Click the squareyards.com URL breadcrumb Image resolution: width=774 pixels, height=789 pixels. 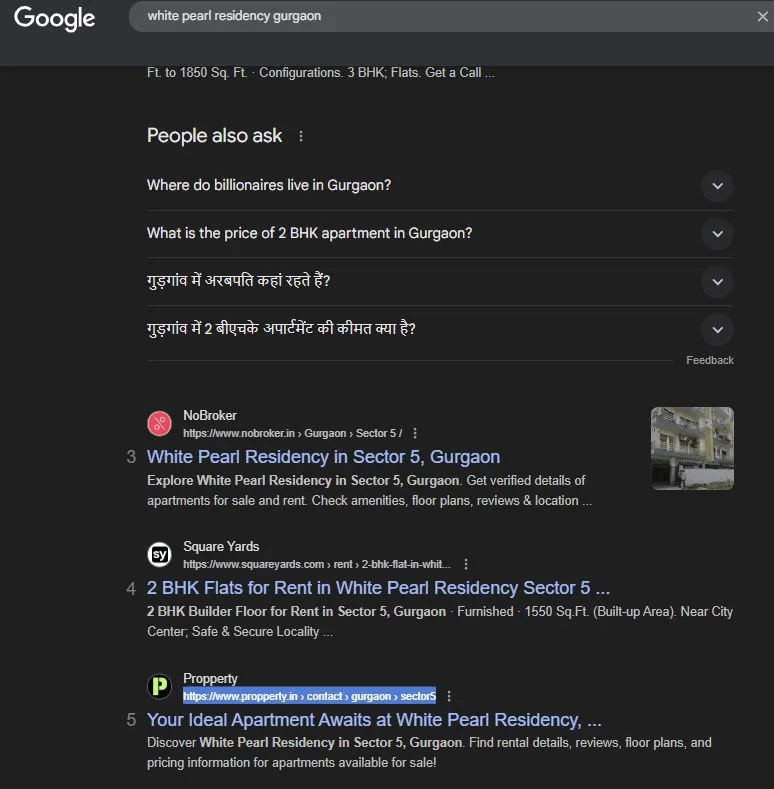[317, 564]
